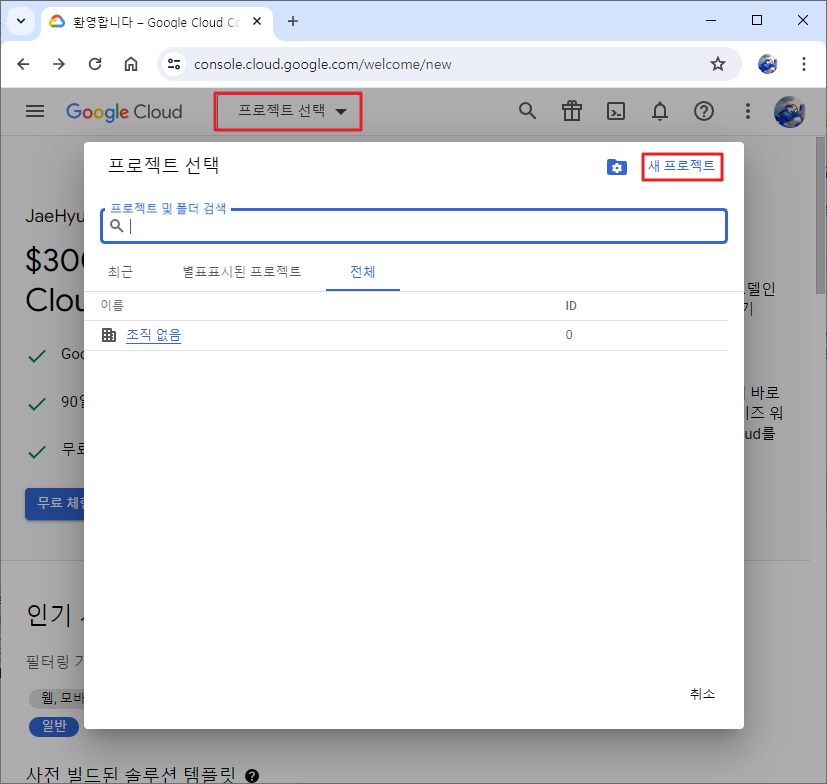Select the 전체 tab
This screenshot has height=784, width=827.
363,272
